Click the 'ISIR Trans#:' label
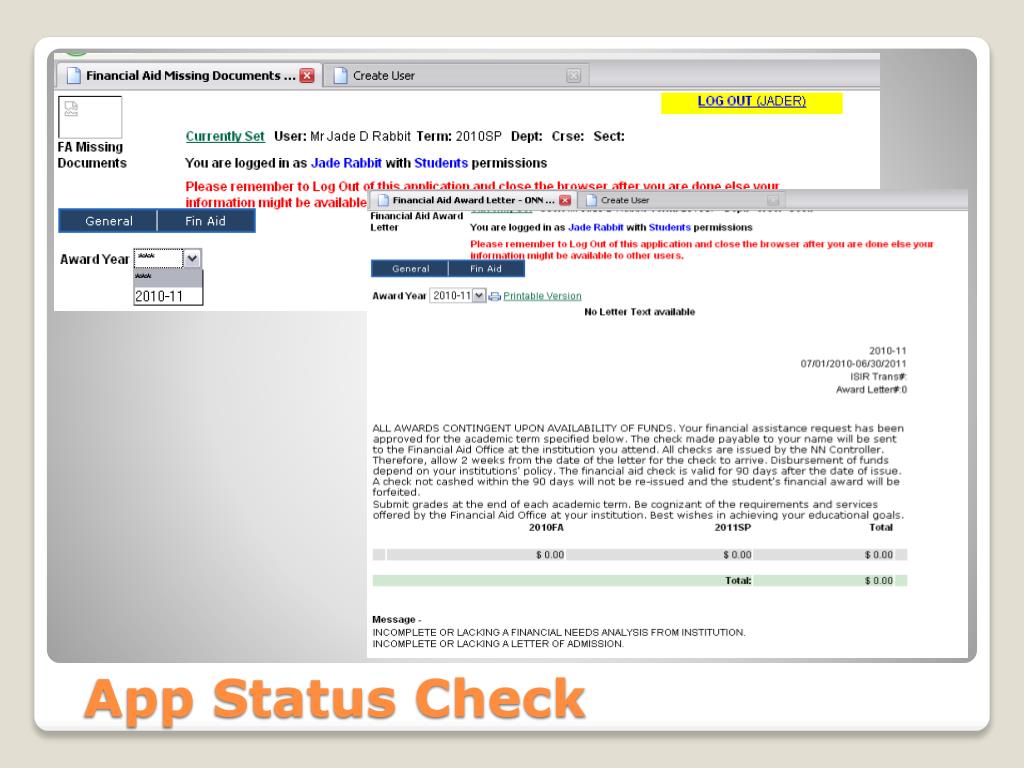The height and width of the screenshot is (768, 1024). point(878,377)
